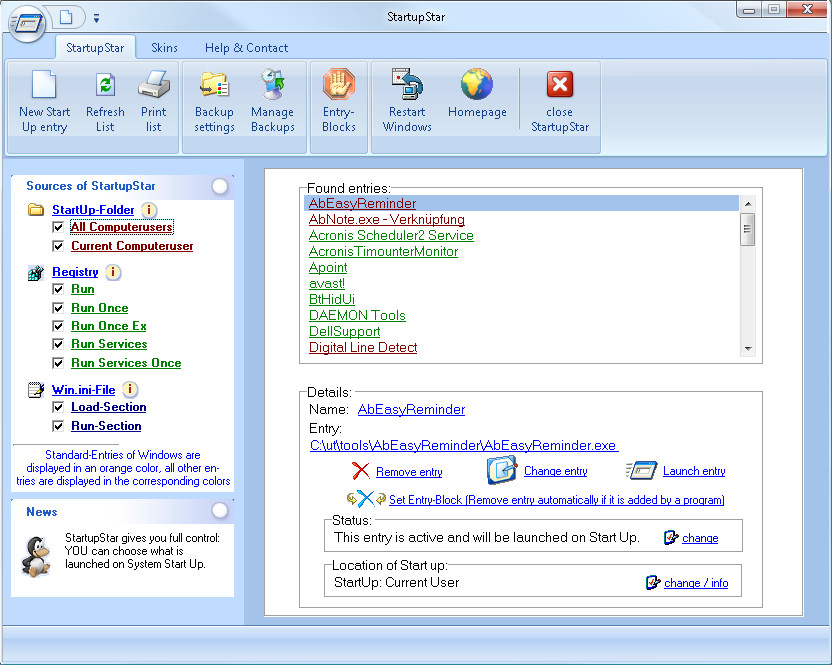The image size is (832, 665).
Task: Collapse the Sources of StartupStar panel
Action: (220, 186)
